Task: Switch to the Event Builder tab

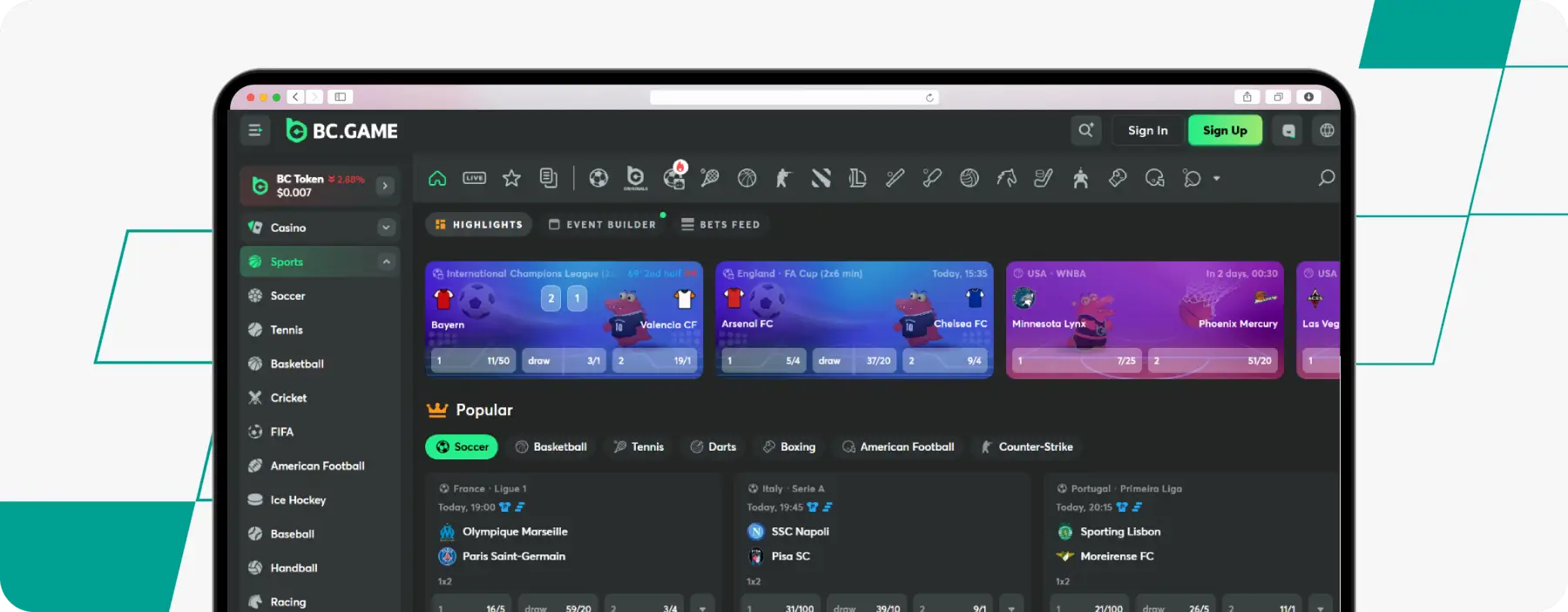Action: pos(602,225)
